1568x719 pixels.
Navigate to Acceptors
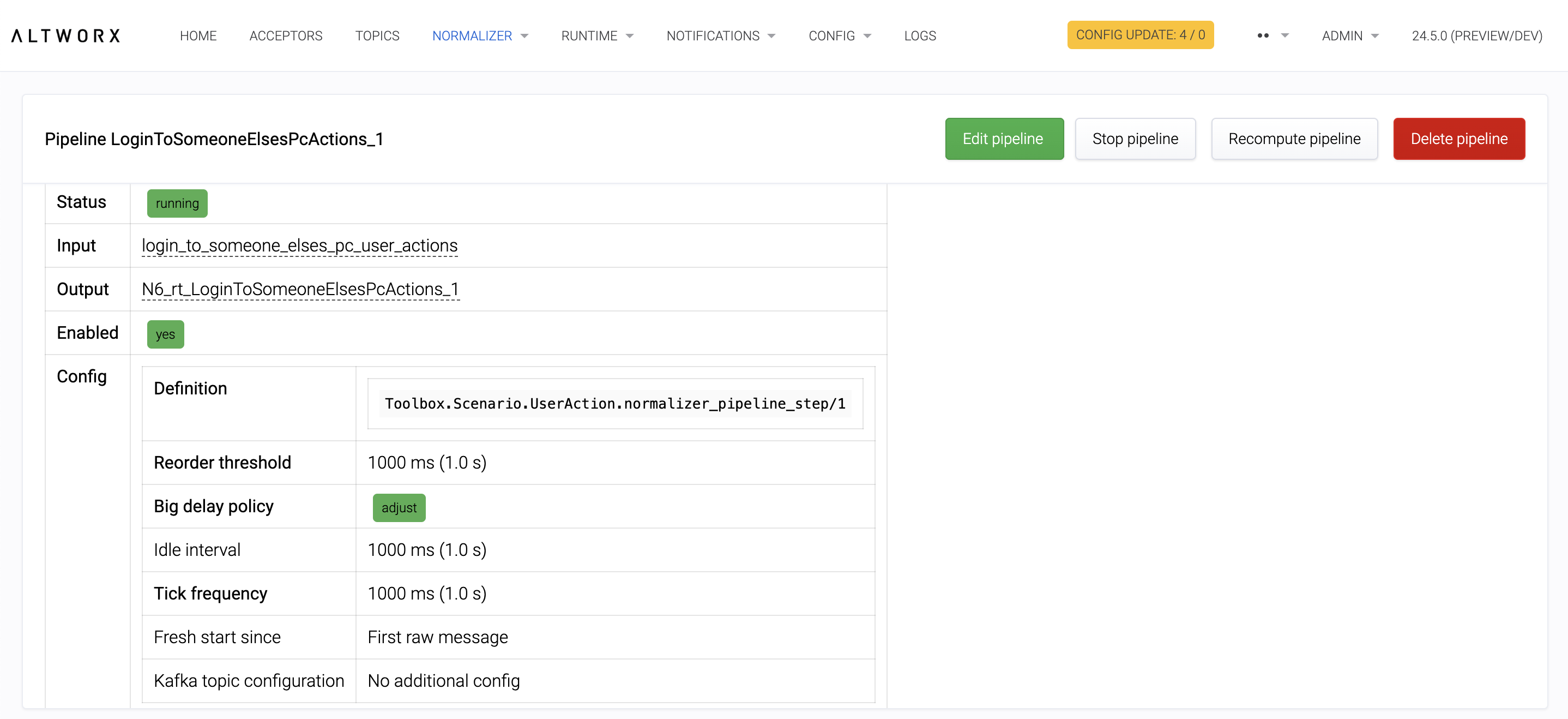coord(286,36)
